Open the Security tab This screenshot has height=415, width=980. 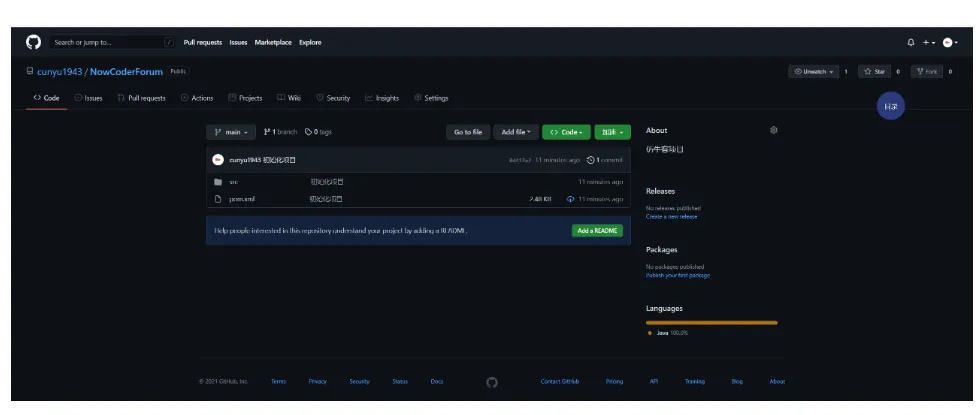tap(333, 98)
